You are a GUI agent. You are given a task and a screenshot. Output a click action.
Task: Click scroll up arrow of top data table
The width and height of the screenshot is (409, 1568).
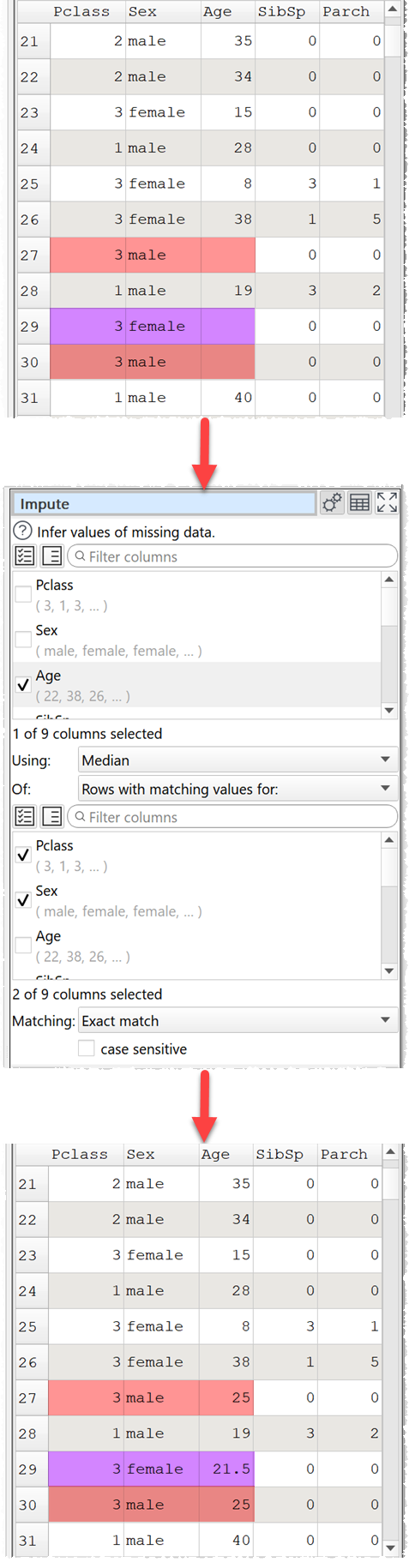click(393, 10)
